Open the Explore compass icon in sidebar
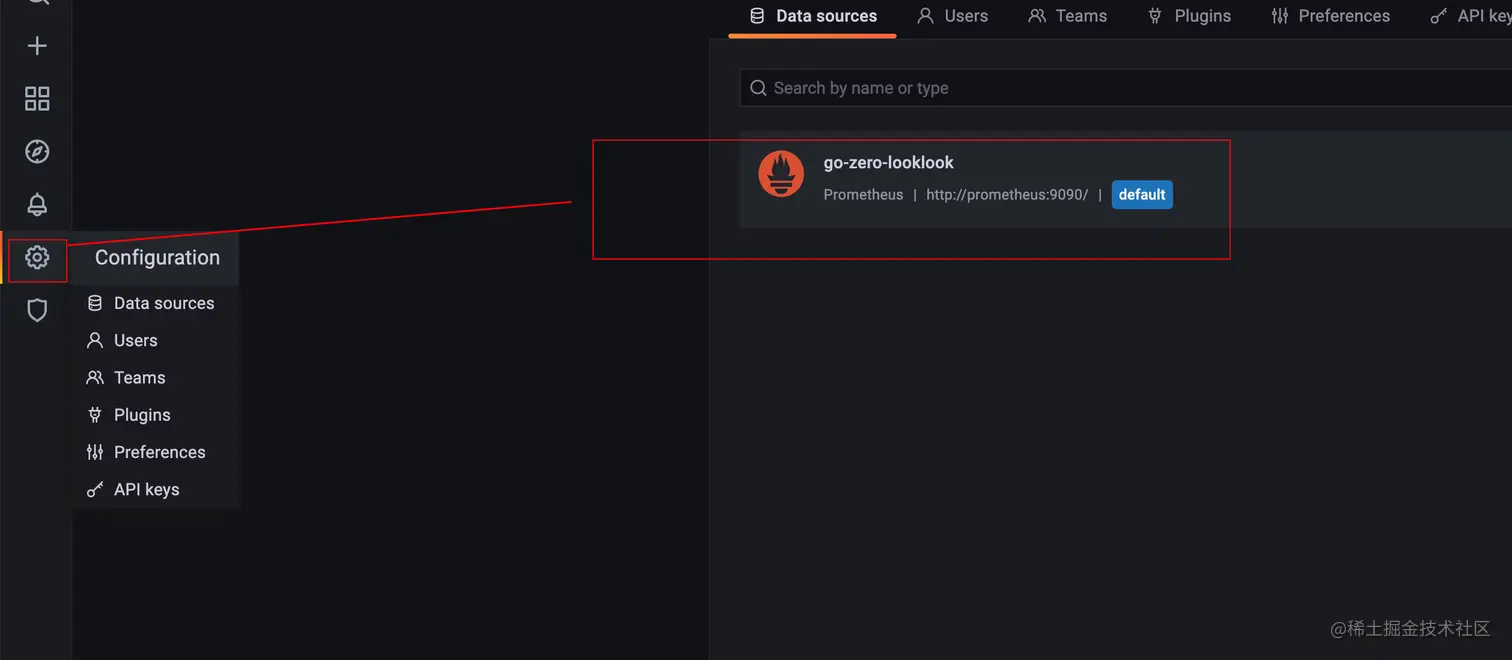The image size is (1512, 660). pos(37,151)
